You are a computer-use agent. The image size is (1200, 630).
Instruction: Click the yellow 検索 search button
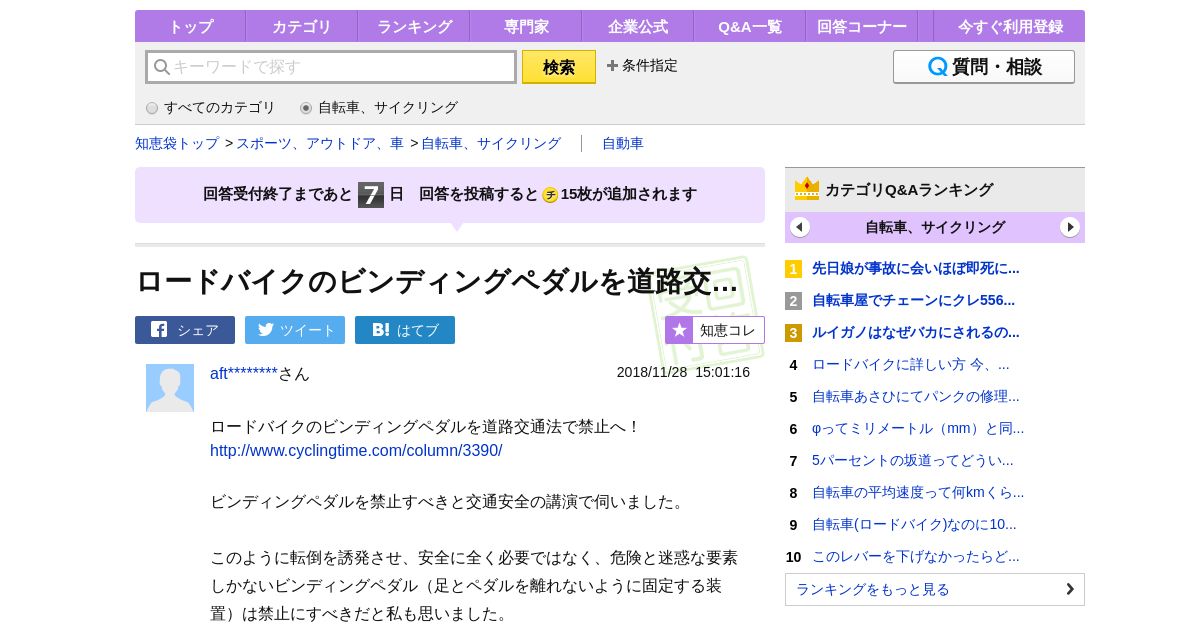(559, 67)
